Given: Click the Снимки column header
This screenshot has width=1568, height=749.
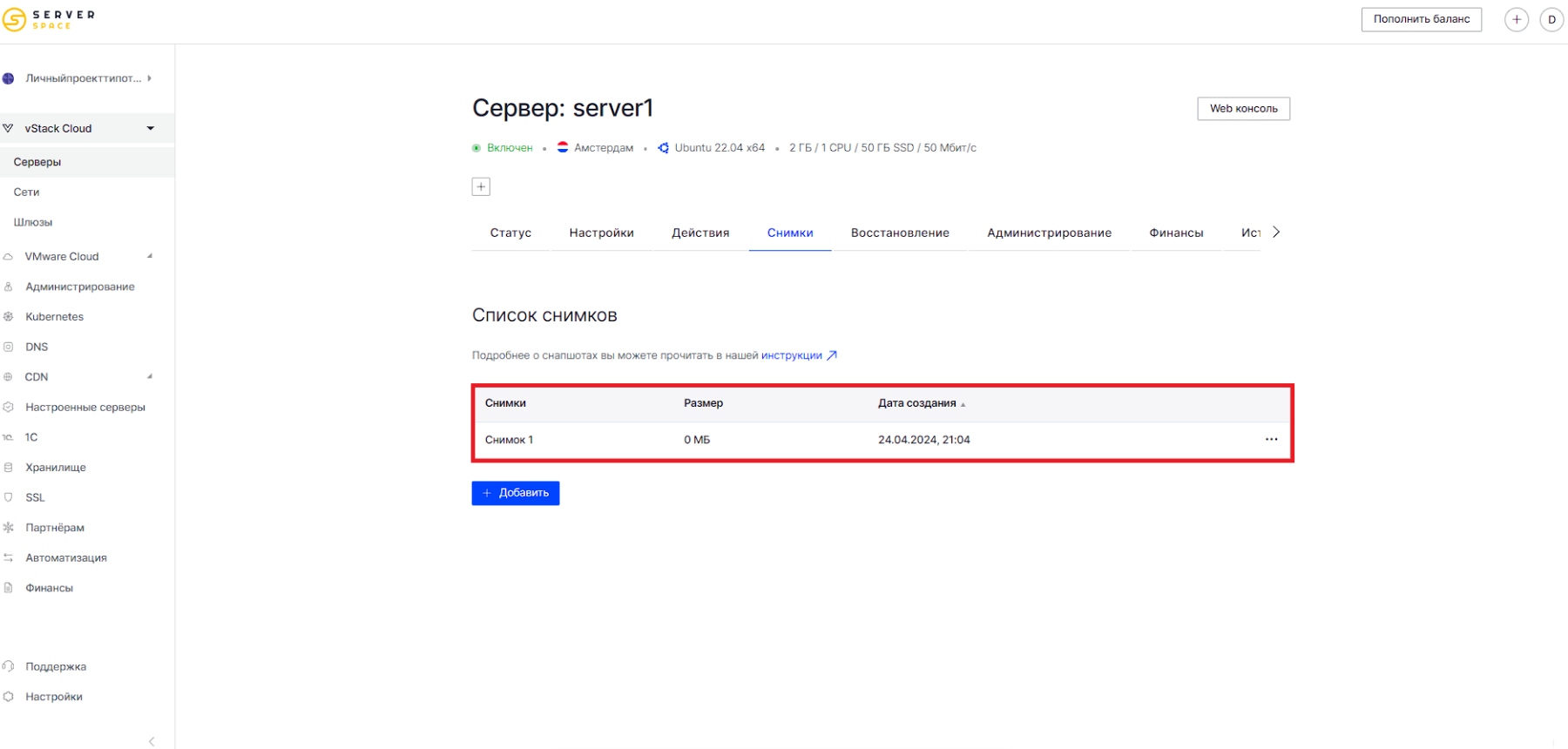Looking at the screenshot, I should 505,403.
